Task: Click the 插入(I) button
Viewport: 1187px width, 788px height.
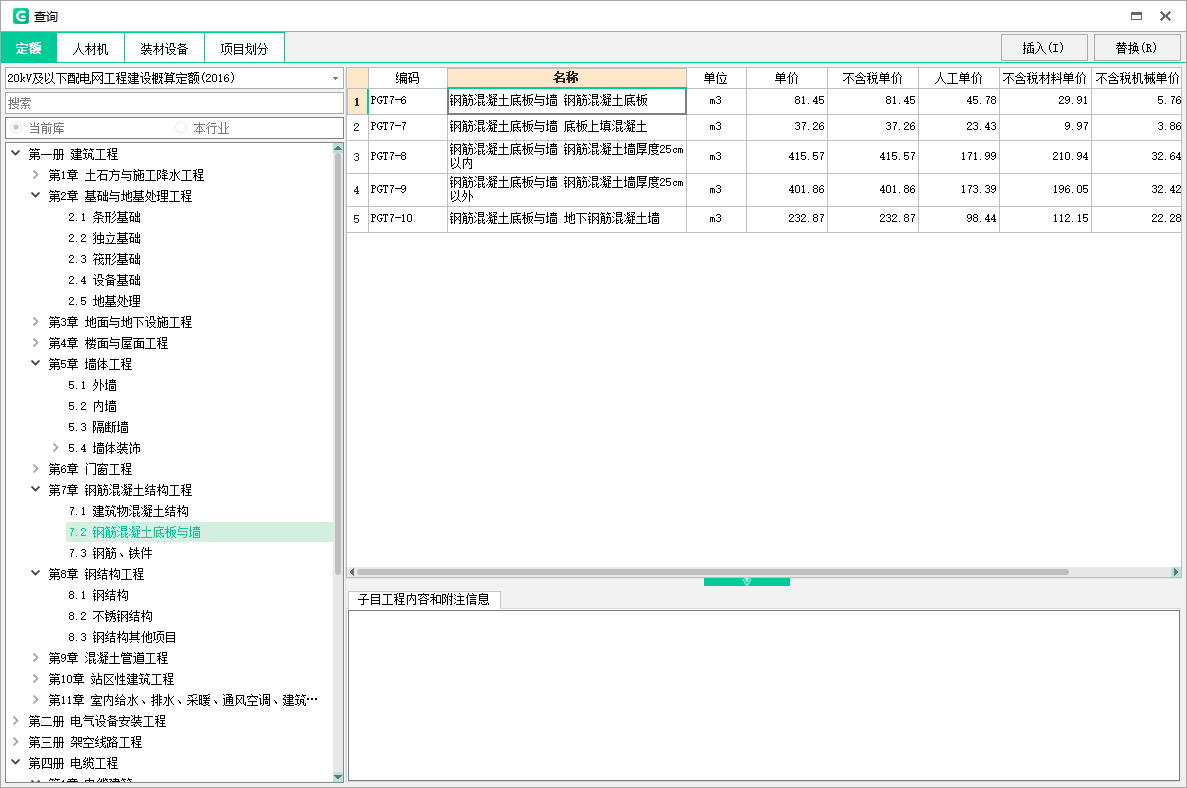Action: pos(1044,48)
